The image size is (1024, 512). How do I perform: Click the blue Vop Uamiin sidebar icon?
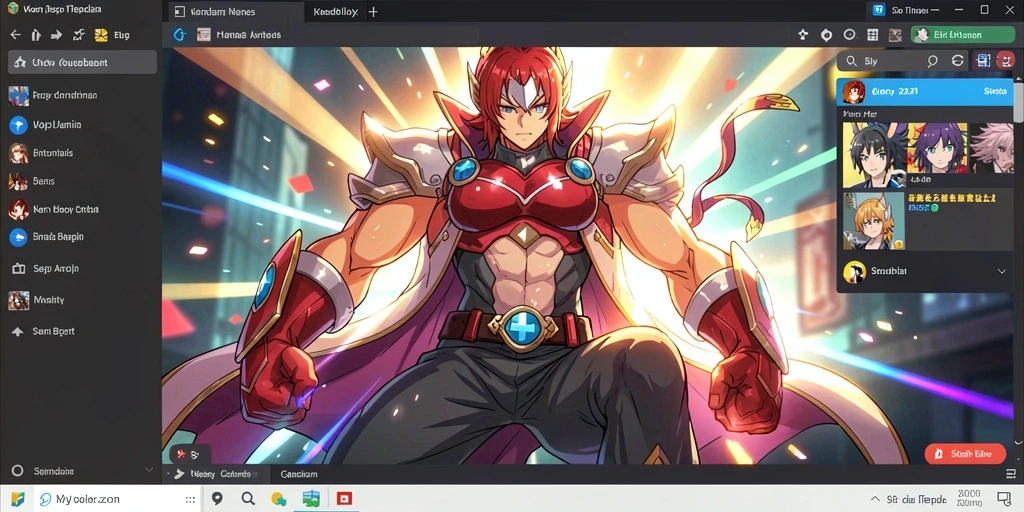[18, 125]
